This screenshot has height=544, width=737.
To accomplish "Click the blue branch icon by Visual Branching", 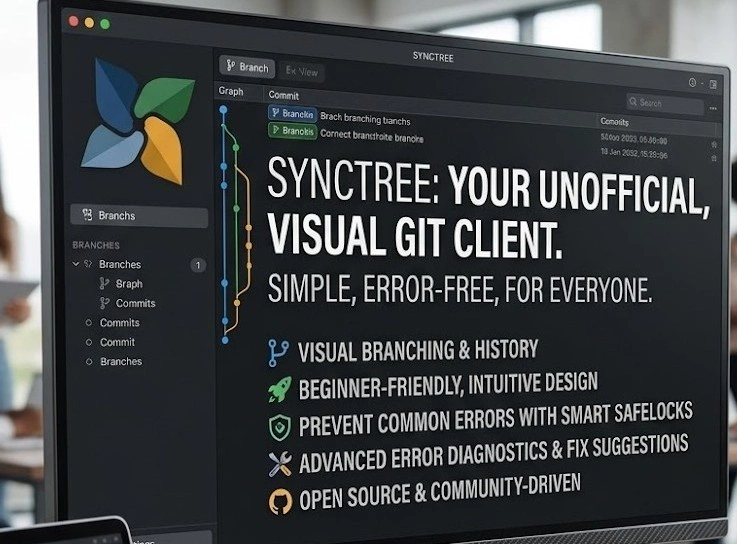I will click(278, 353).
